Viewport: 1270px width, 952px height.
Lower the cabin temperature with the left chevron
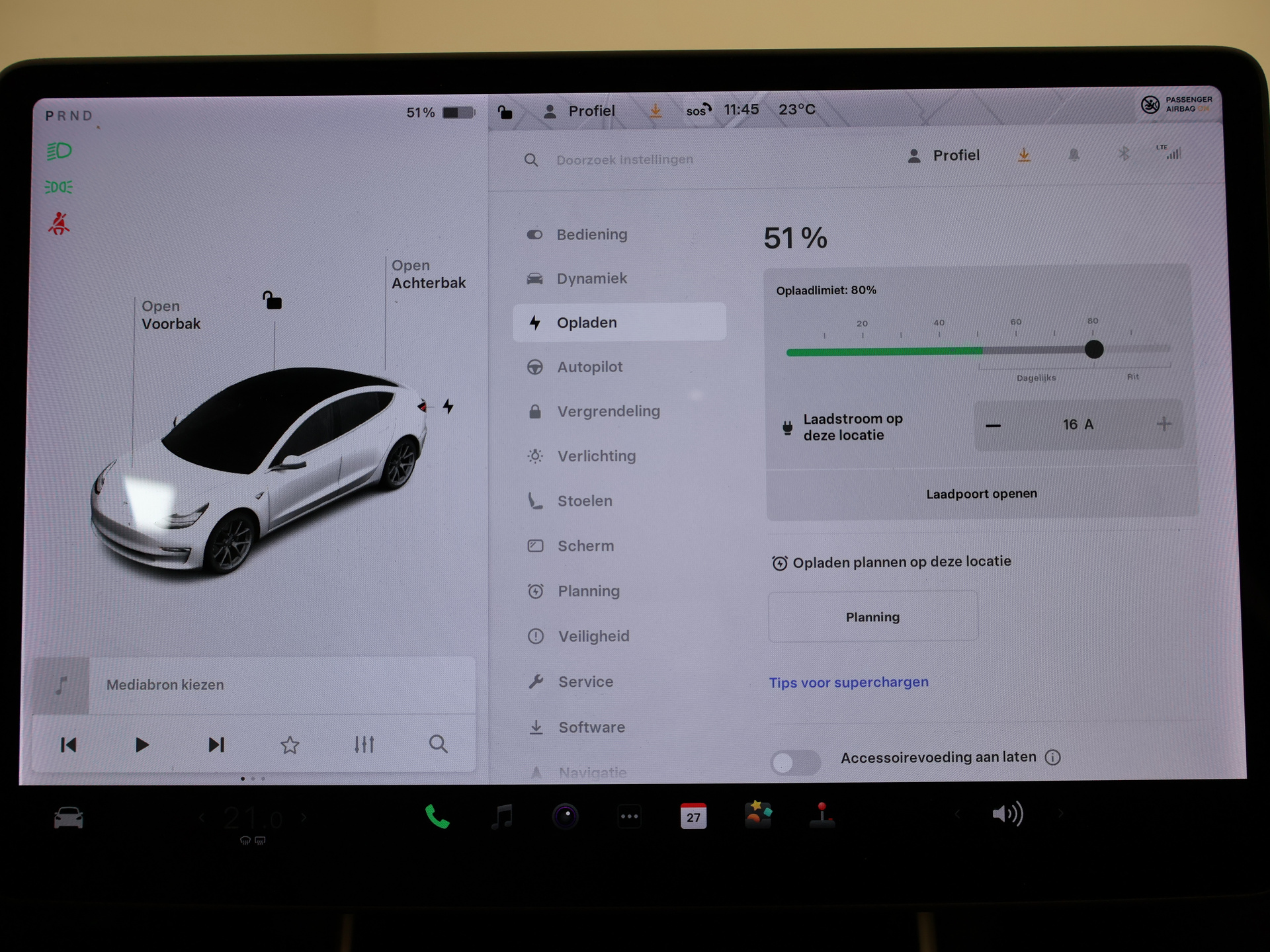[202, 818]
